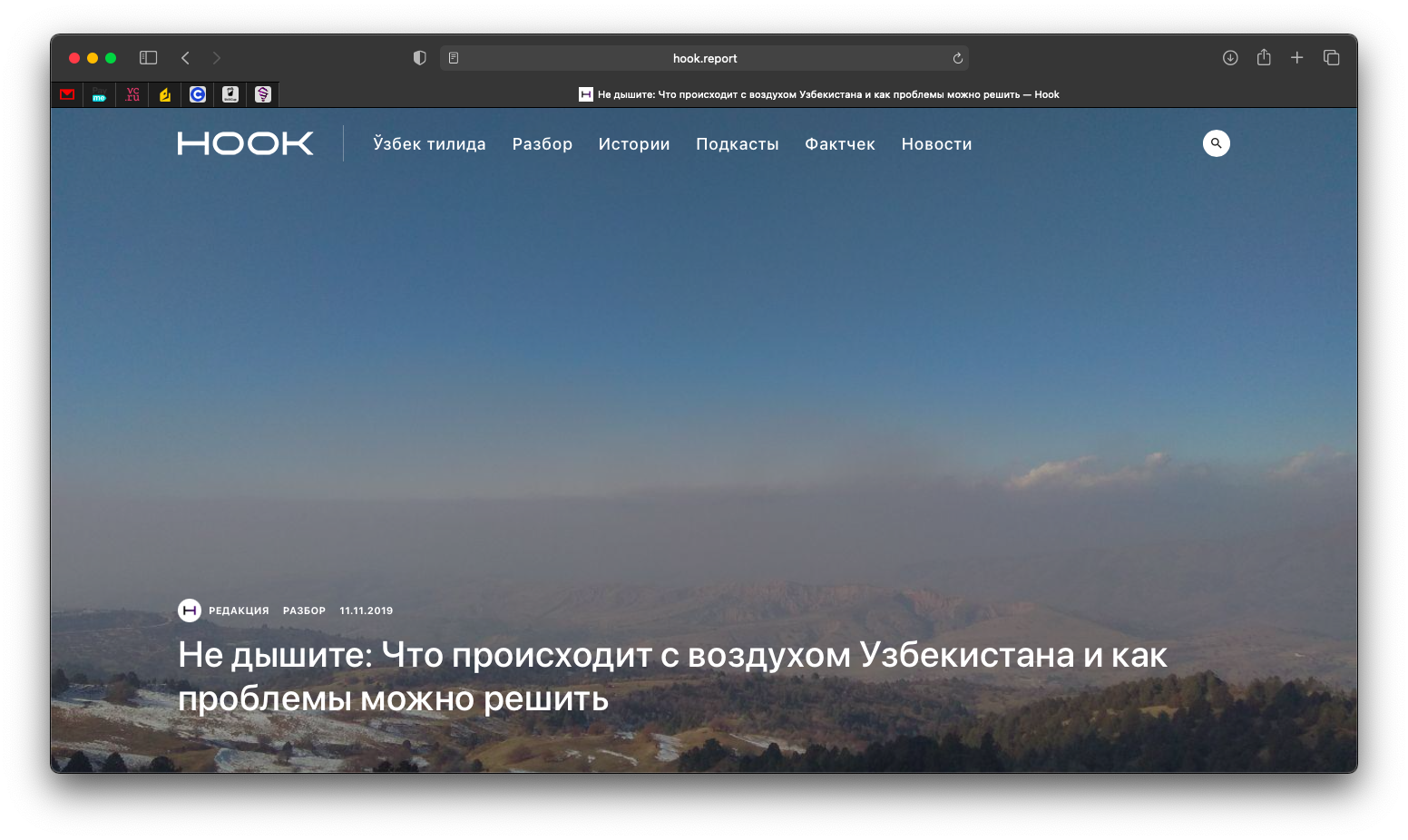Open the Разбор section
The height and width of the screenshot is (840, 1408).
click(542, 144)
